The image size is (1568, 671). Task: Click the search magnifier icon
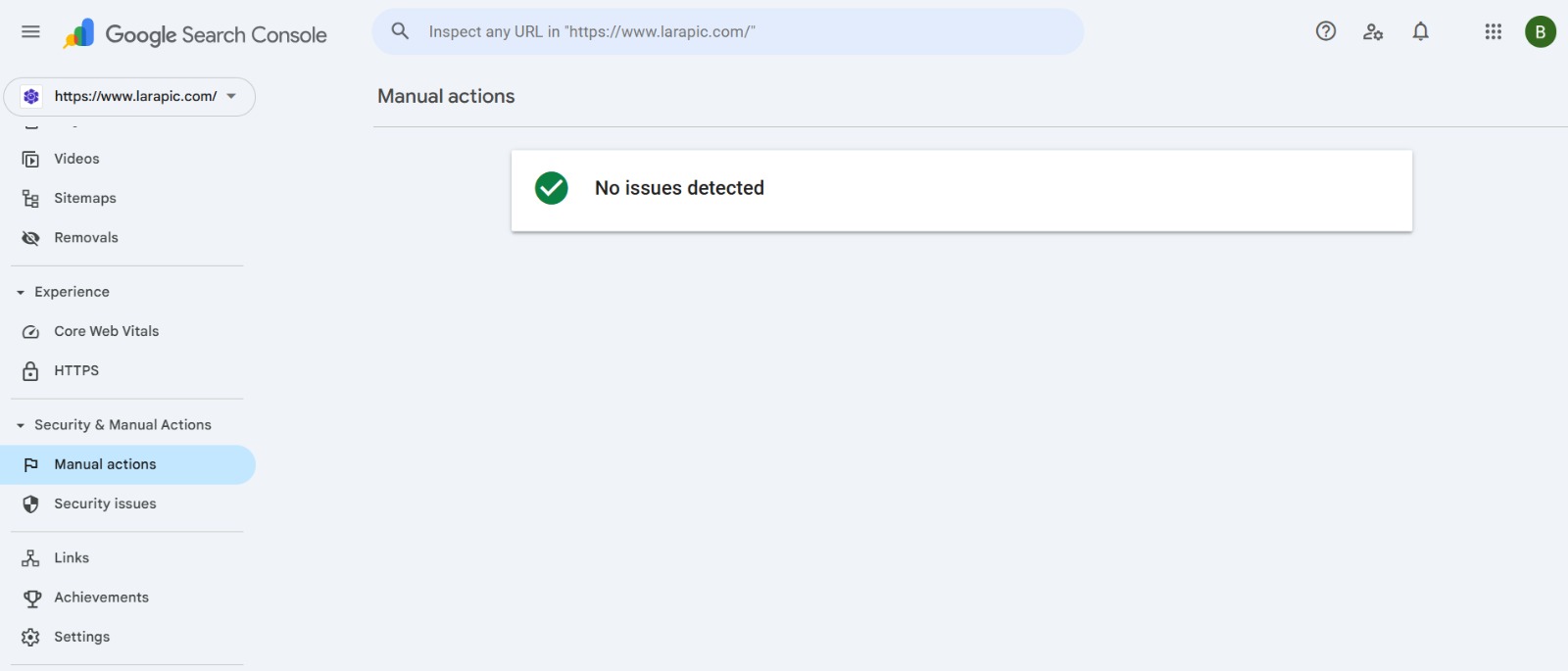400,31
